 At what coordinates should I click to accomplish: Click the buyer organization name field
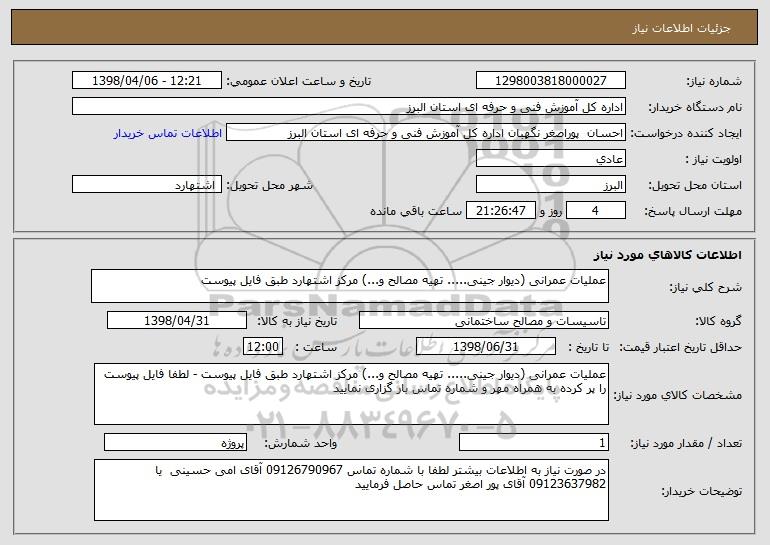point(349,107)
